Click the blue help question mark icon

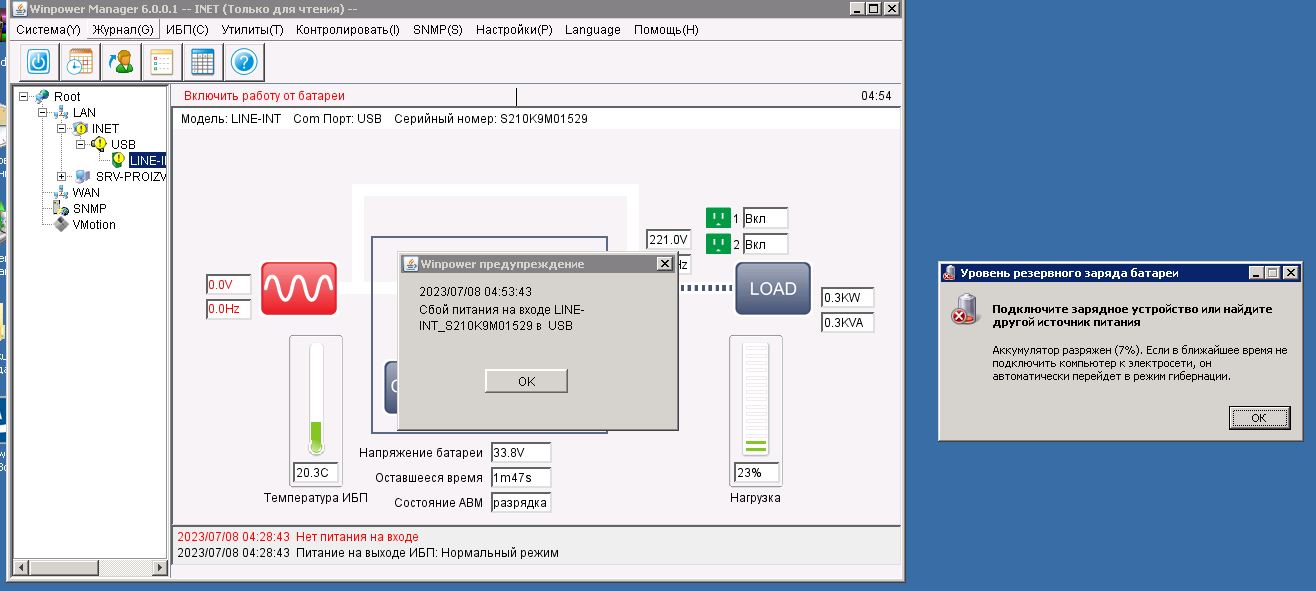coord(245,62)
